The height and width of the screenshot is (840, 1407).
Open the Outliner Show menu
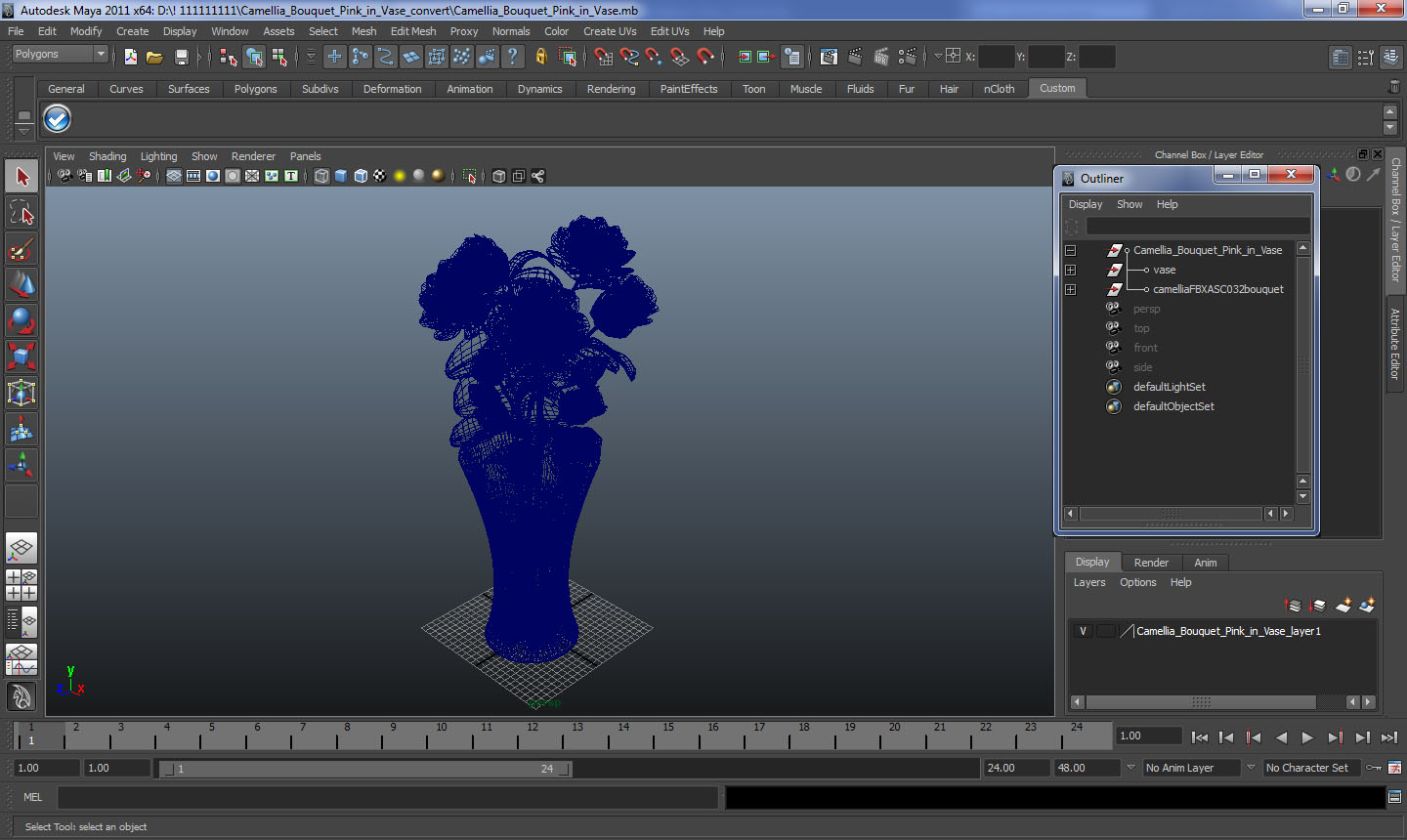click(1130, 204)
